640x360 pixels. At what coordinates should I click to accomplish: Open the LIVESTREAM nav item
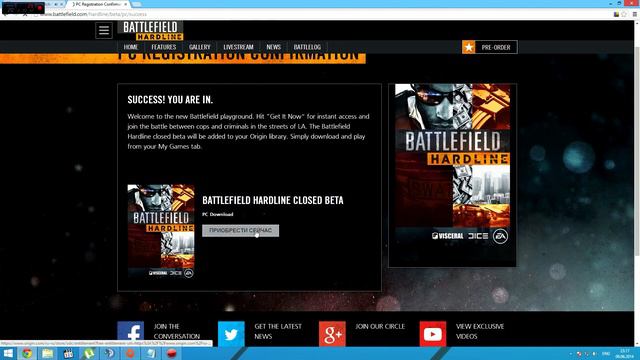238,47
